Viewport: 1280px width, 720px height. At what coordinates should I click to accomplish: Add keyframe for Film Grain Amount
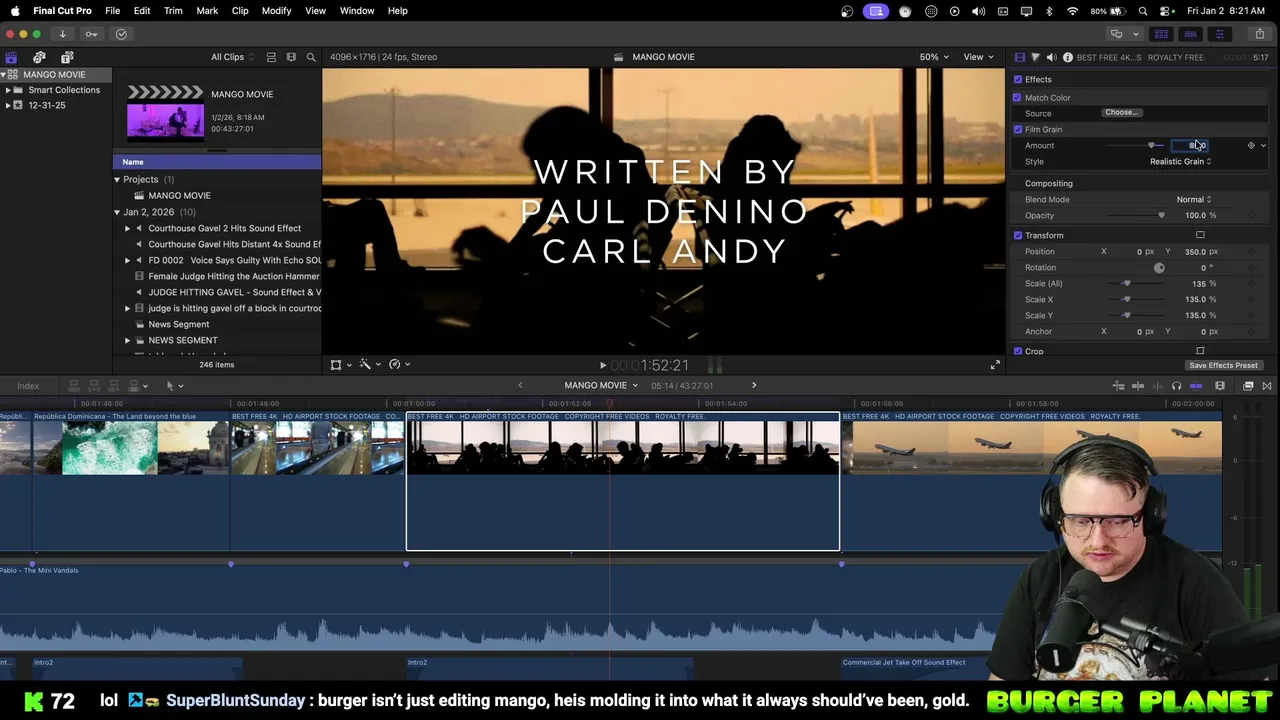[x=1250, y=145]
